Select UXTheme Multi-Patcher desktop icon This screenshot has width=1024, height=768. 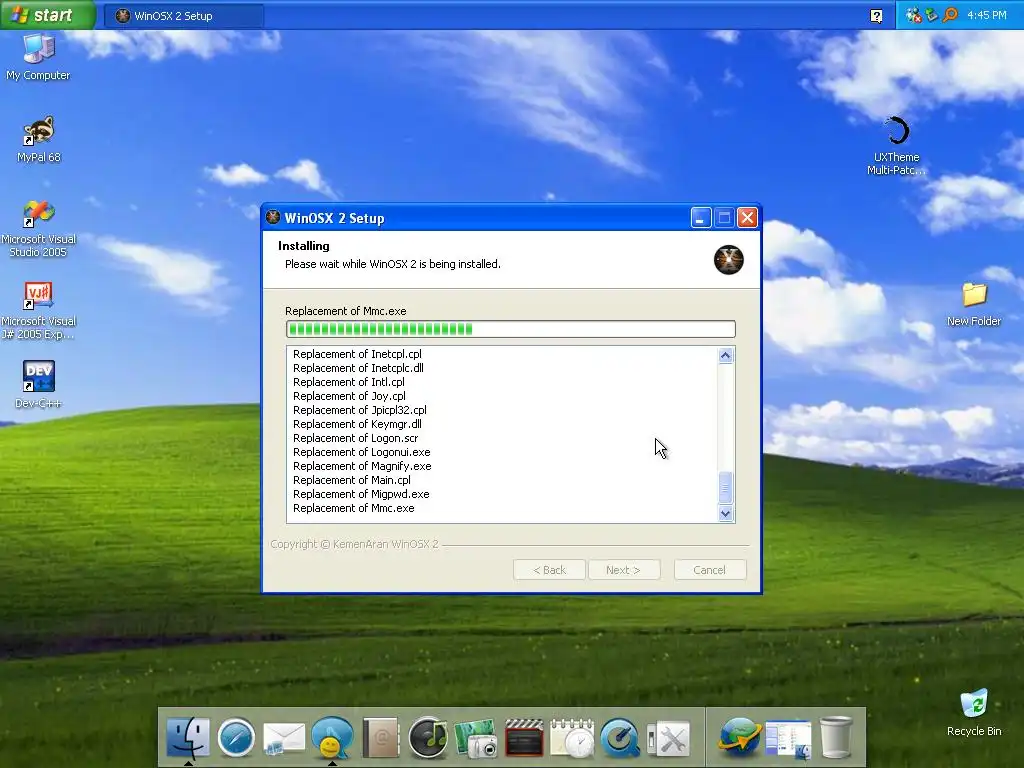896,146
